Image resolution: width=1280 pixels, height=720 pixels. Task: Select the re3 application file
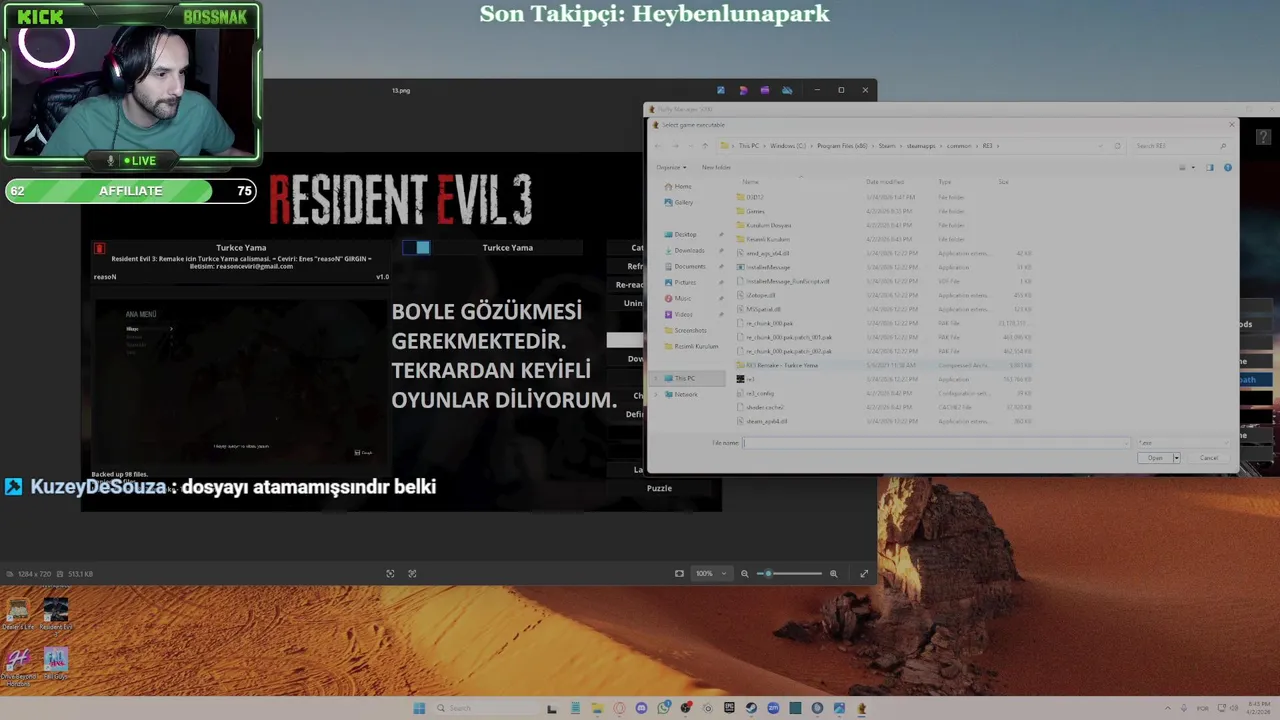tap(746, 379)
